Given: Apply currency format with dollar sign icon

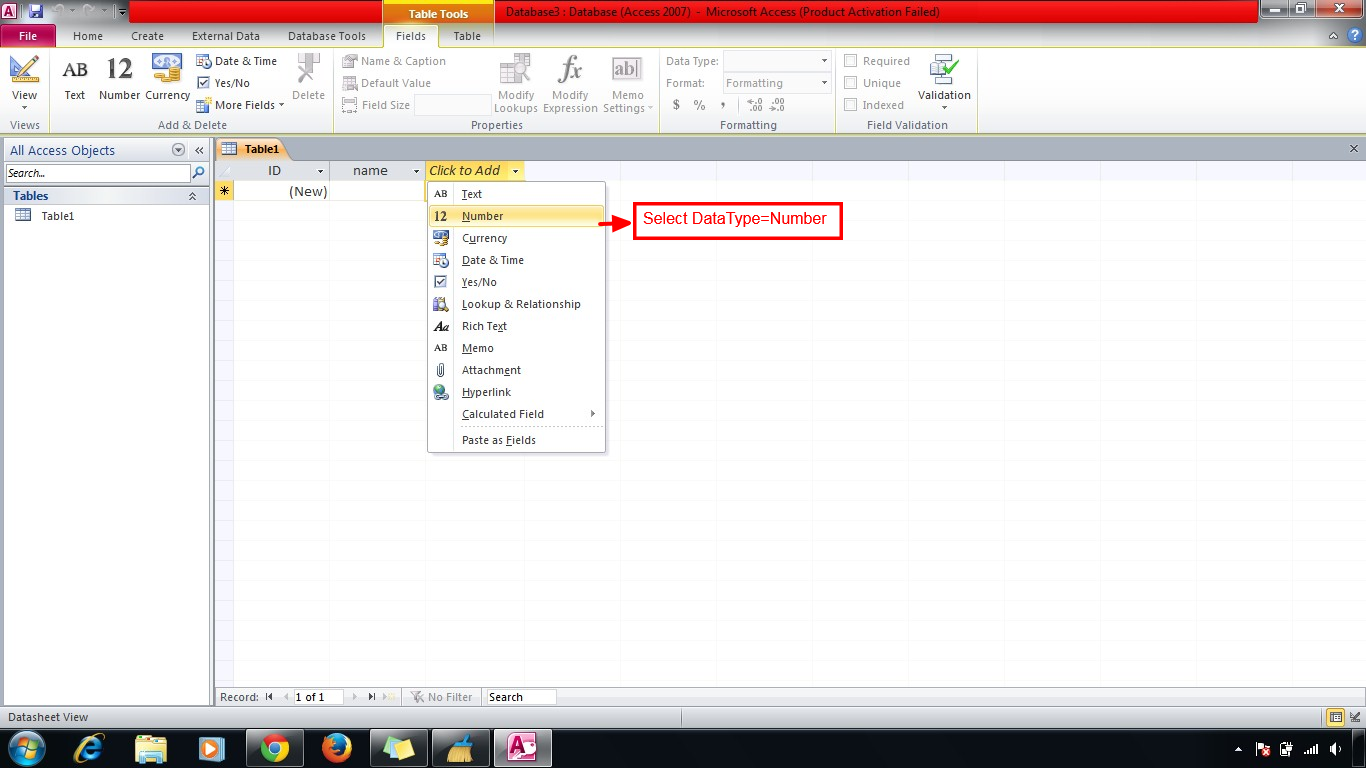Looking at the screenshot, I should tap(676, 104).
